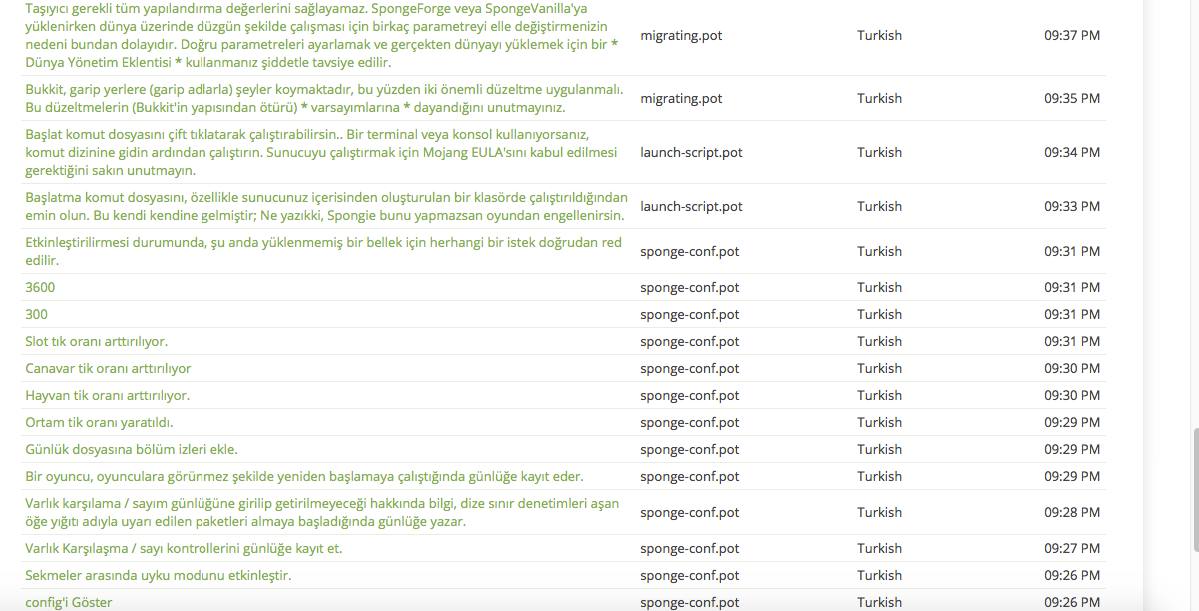The width and height of the screenshot is (1199, 611).
Task: Open 'Günlük dosyasına bölüm izleri ekle.' link
Action: tap(132, 450)
